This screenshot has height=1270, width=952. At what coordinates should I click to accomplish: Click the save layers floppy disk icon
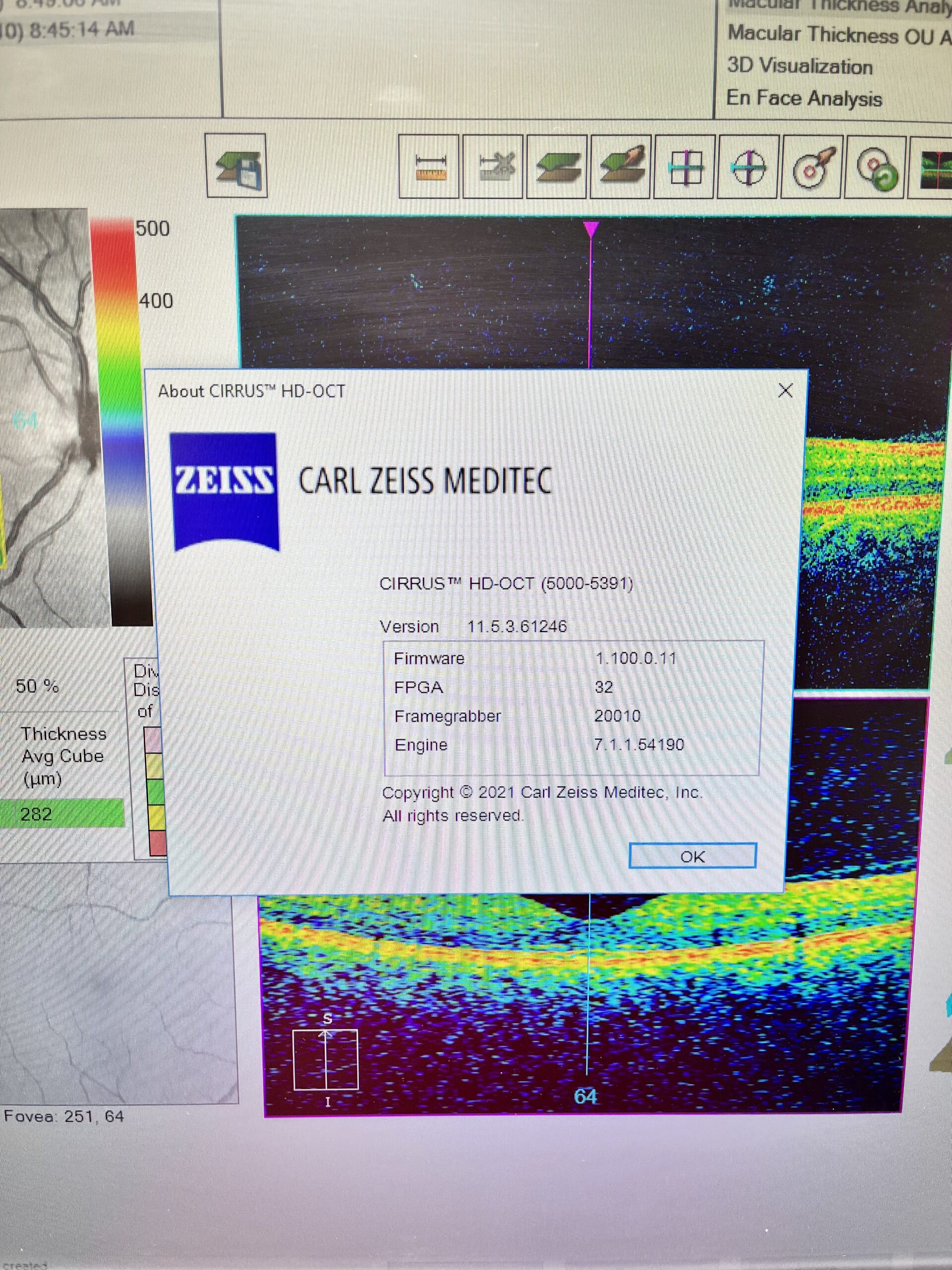point(236,166)
